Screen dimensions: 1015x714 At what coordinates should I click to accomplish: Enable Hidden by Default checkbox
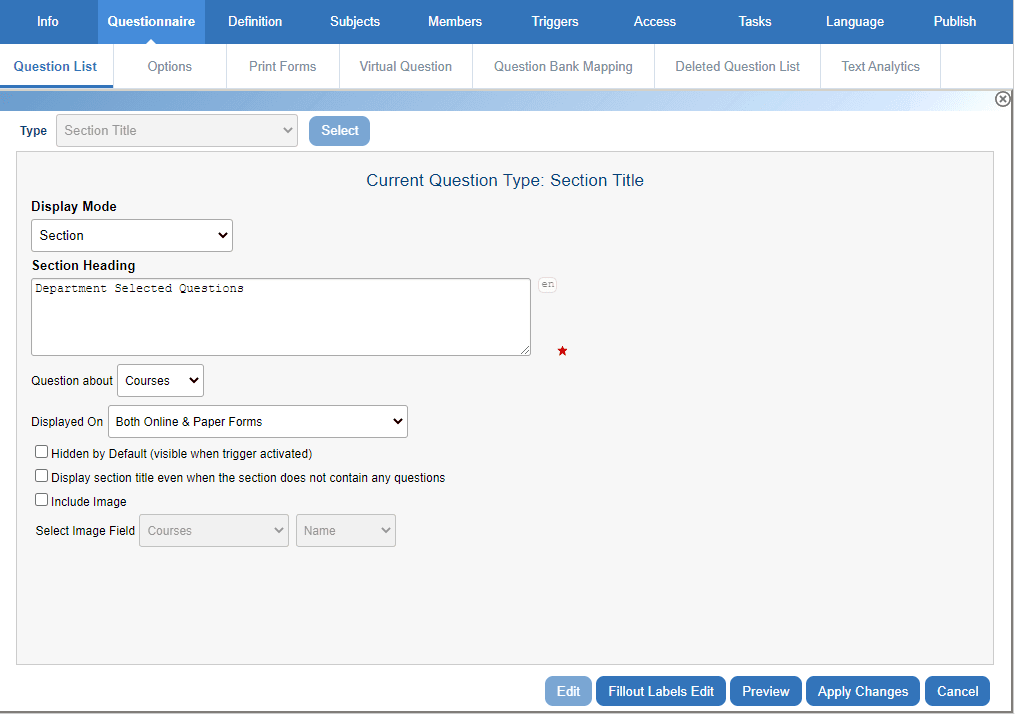41,452
